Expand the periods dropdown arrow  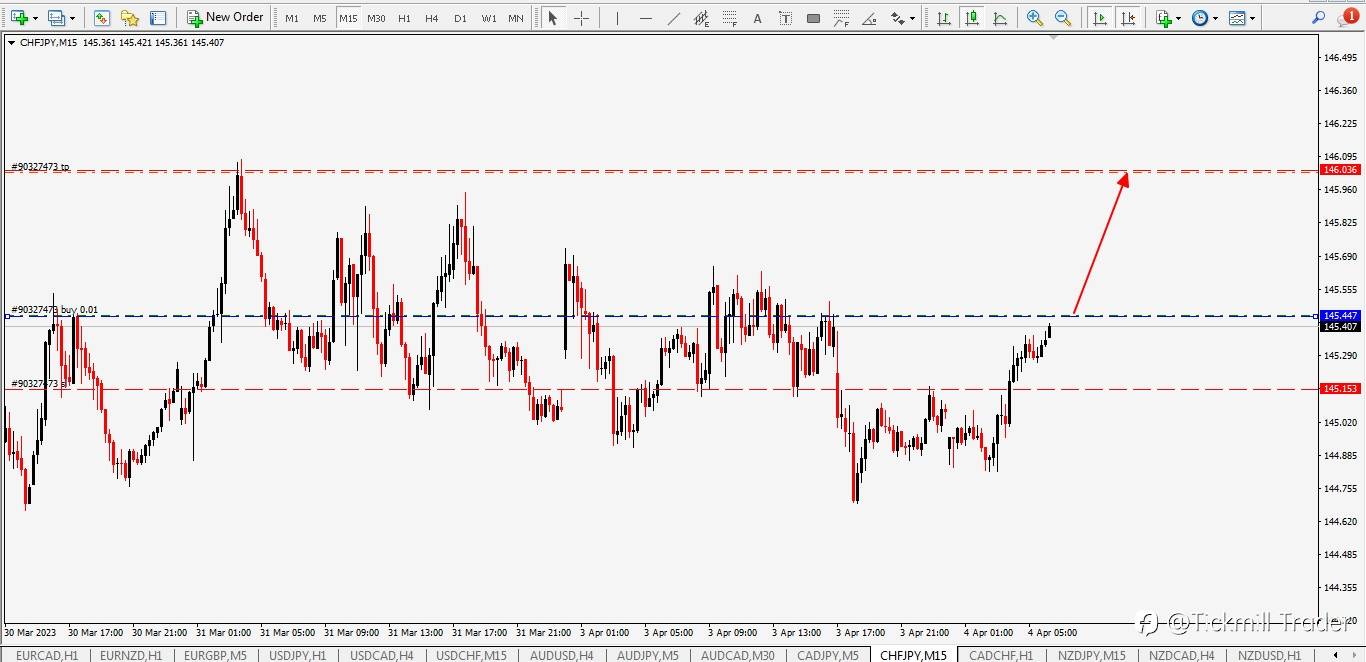click(x=1215, y=18)
